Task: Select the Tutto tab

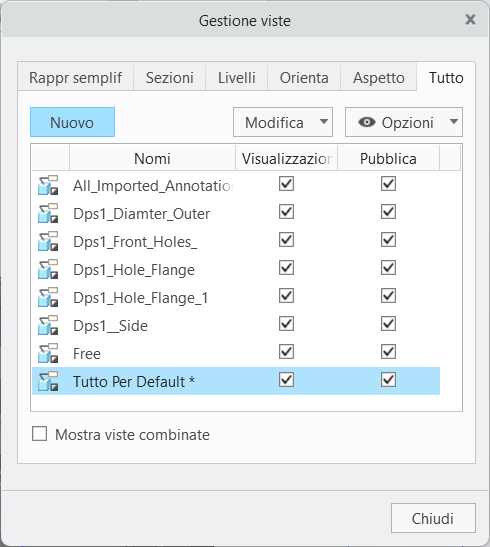Action: (446, 77)
